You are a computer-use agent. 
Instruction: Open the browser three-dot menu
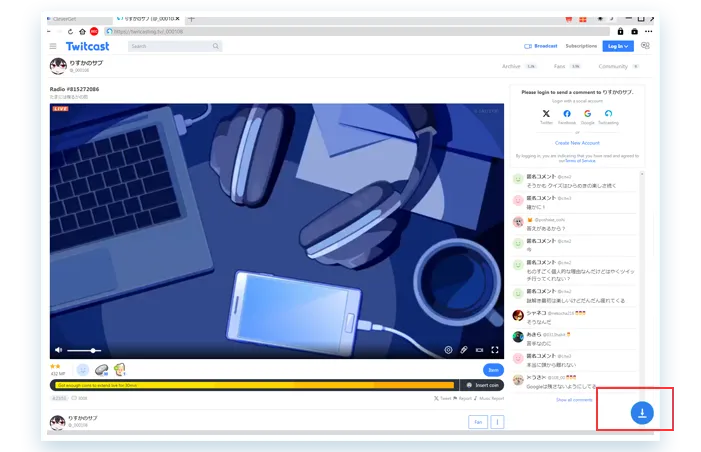[x=649, y=31]
